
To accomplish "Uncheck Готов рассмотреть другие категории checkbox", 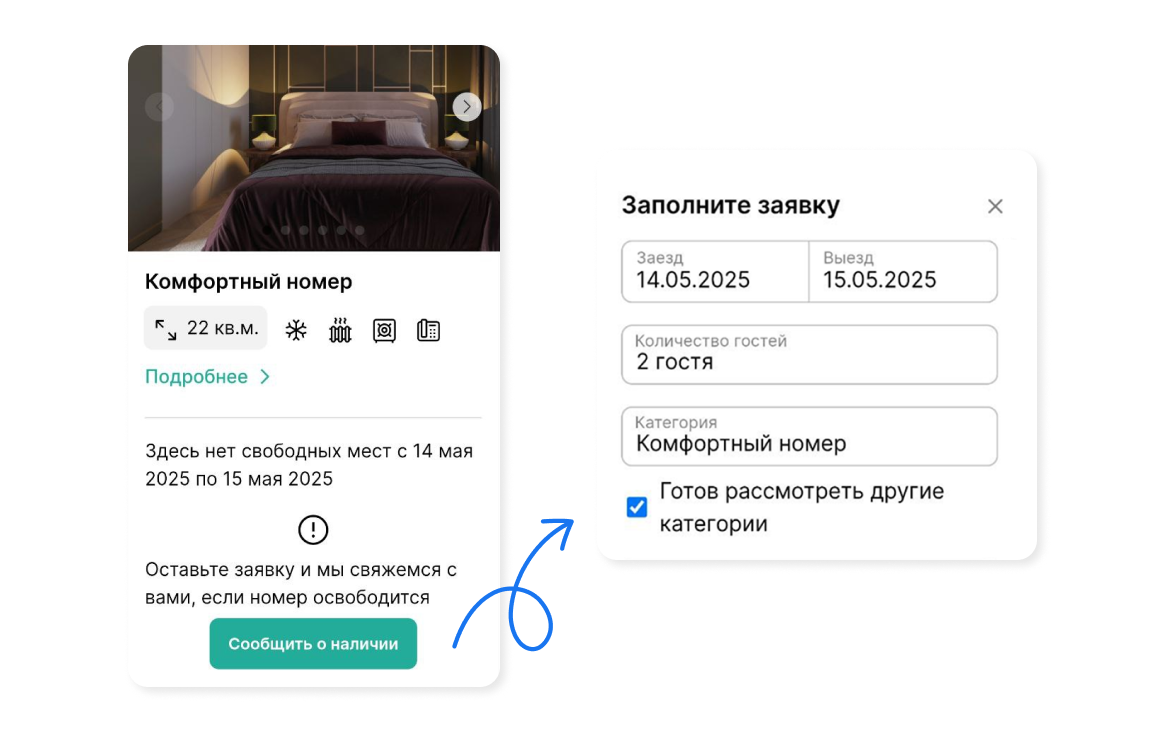I will [x=637, y=507].
